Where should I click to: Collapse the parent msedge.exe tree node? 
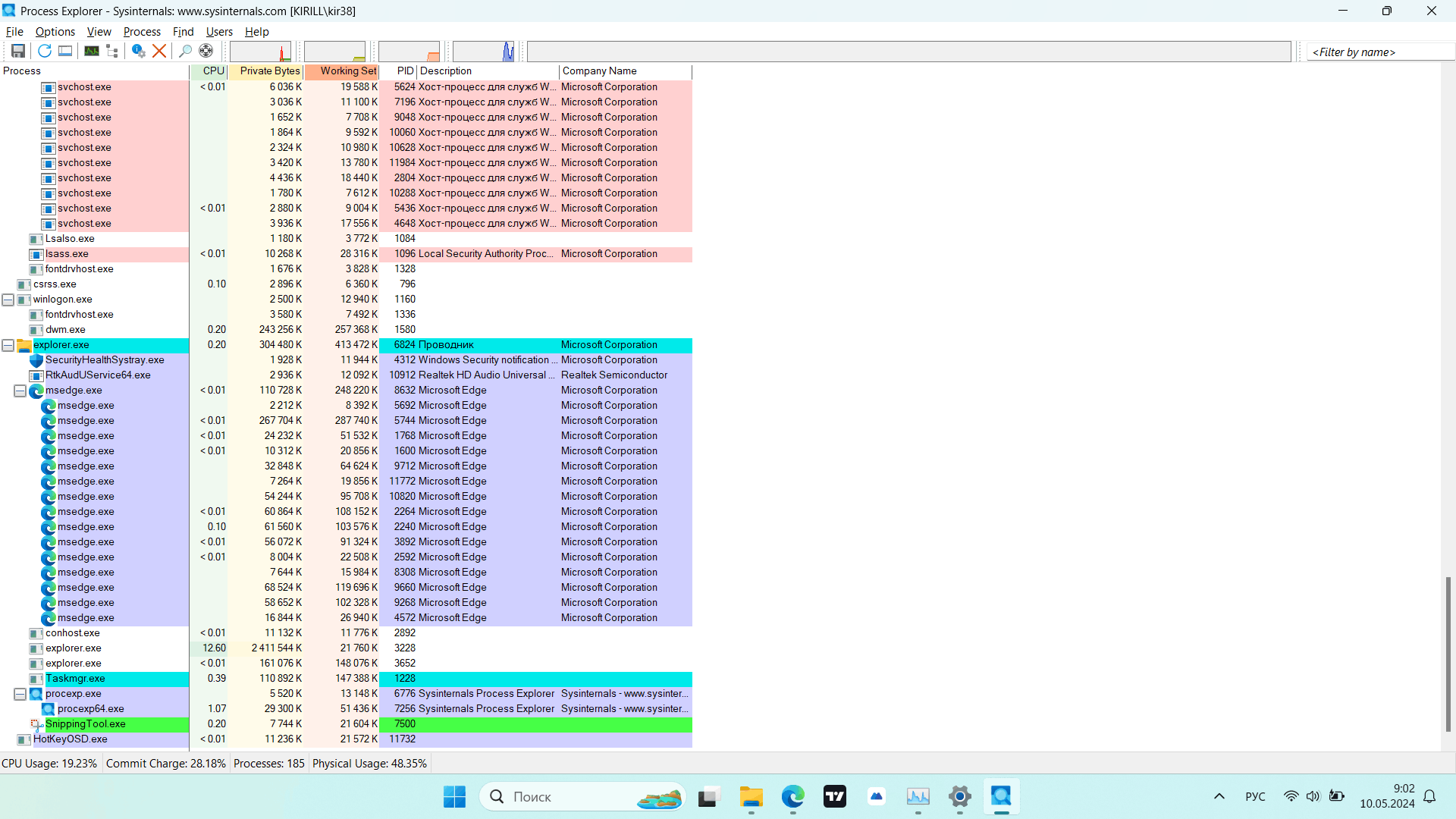tap(20, 391)
